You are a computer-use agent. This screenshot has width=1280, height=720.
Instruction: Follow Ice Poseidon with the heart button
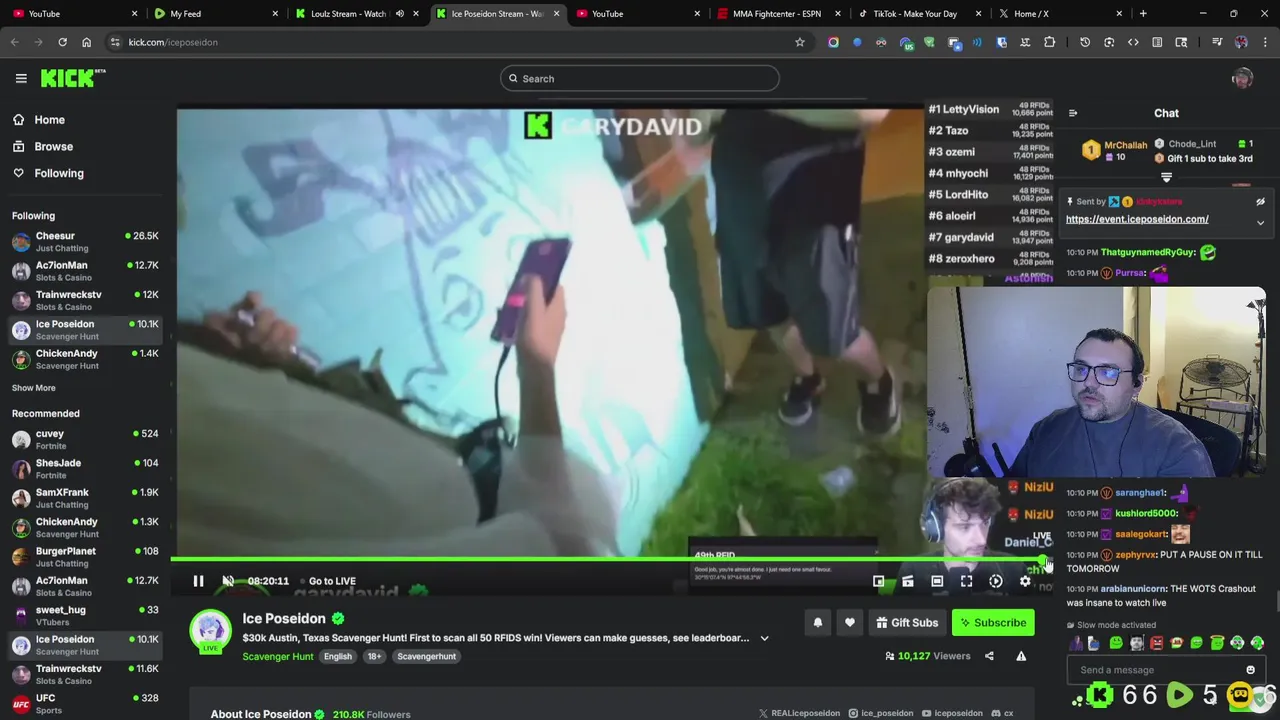[x=849, y=623]
